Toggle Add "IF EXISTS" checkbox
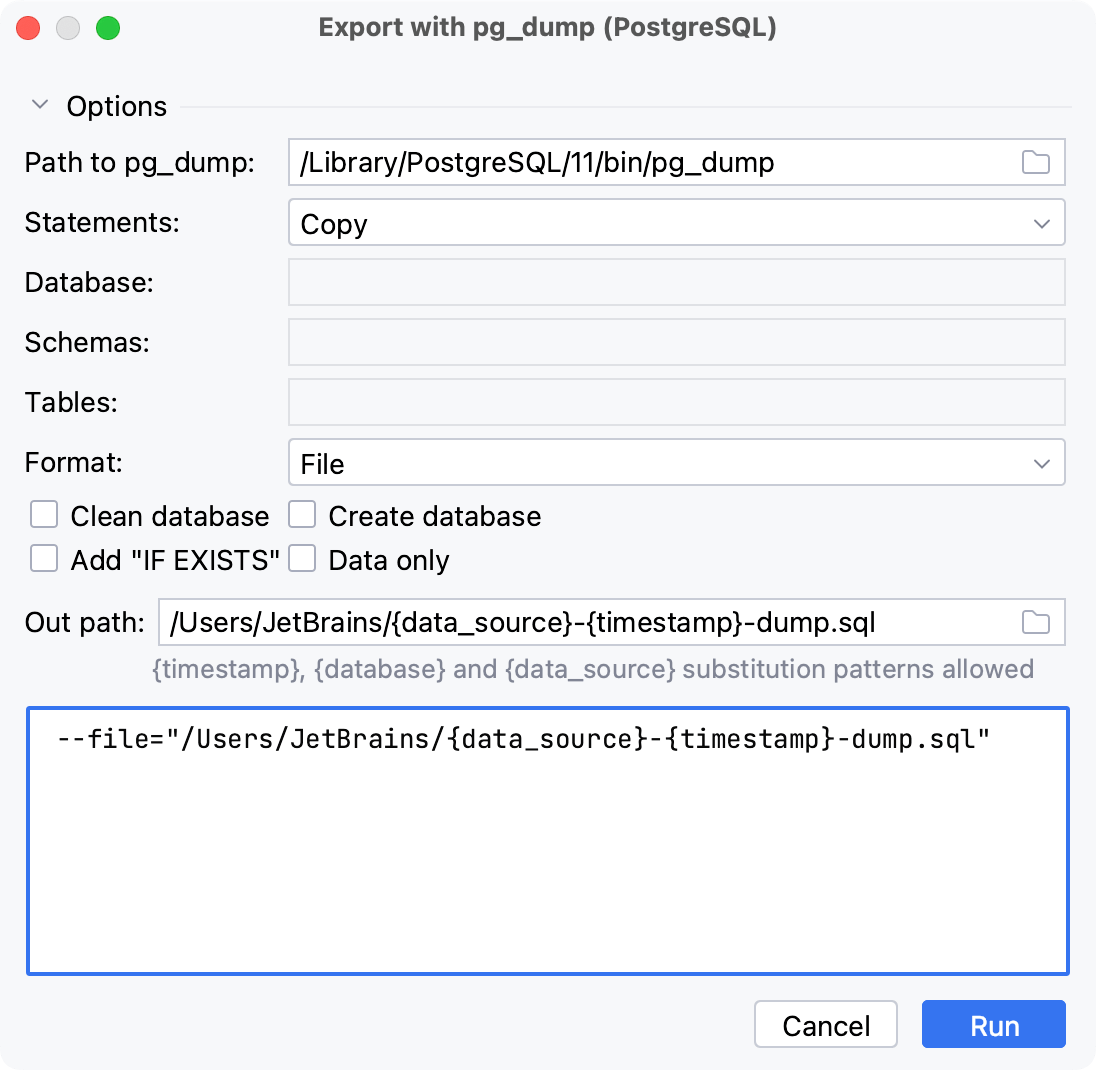Image resolution: width=1096 pixels, height=1070 pixels. point(44,559)
